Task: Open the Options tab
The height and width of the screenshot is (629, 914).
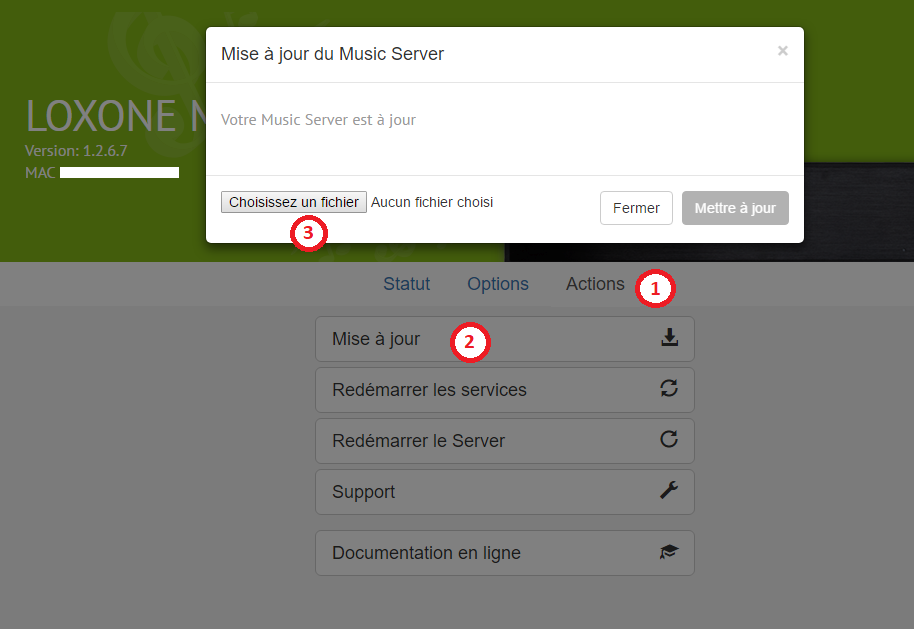Action: [x=498, y=284]
